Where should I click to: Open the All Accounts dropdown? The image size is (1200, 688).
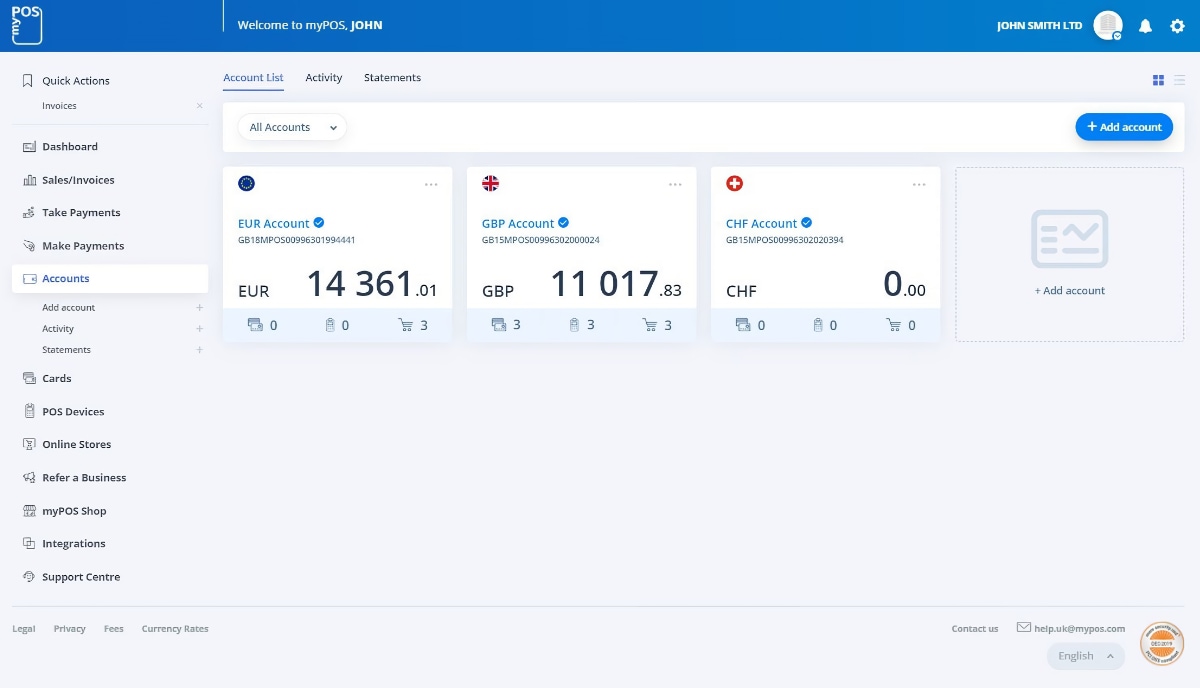[x=292, y=127]
